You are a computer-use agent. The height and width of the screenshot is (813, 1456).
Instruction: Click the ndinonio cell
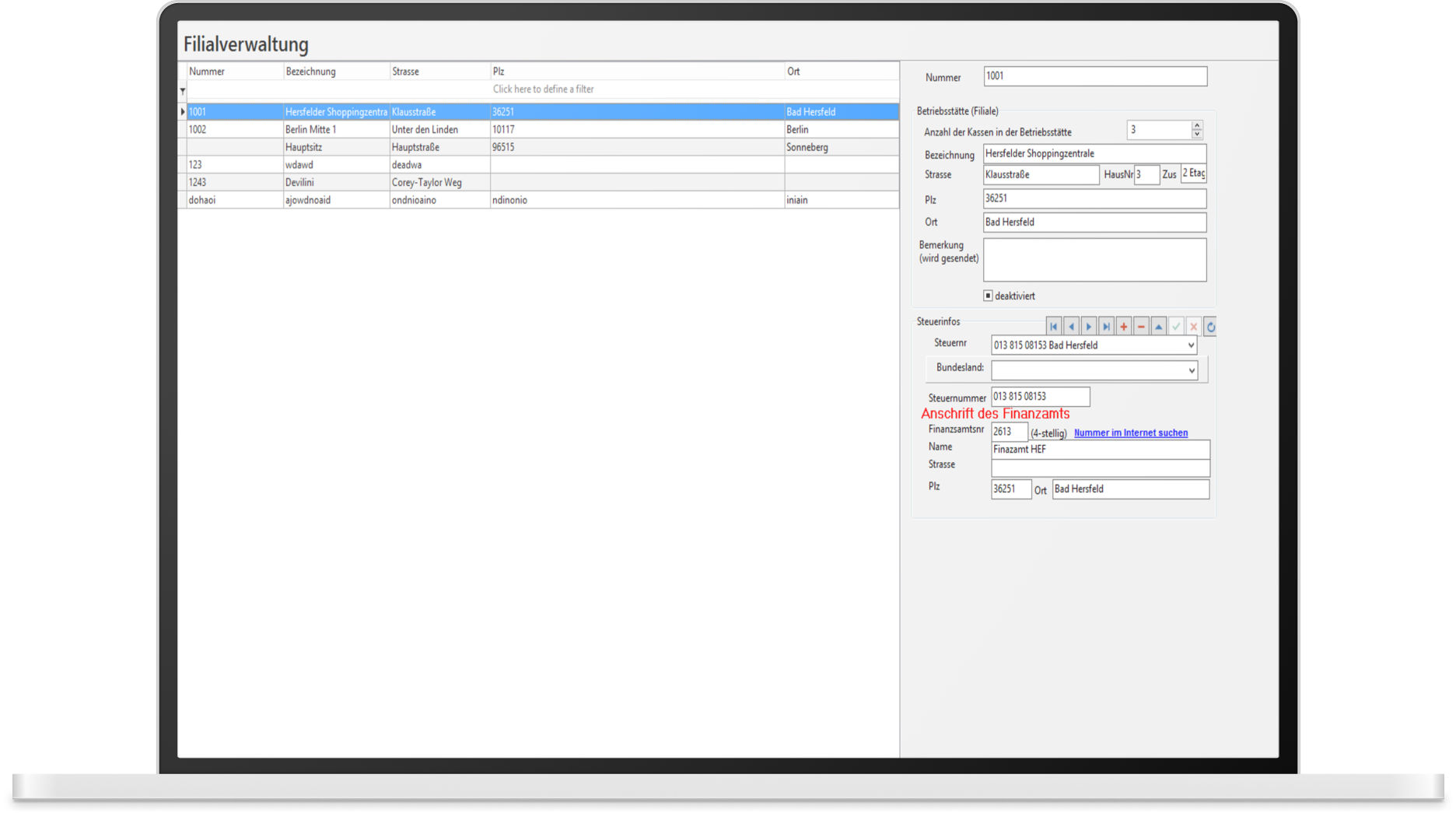click(637, 200)
